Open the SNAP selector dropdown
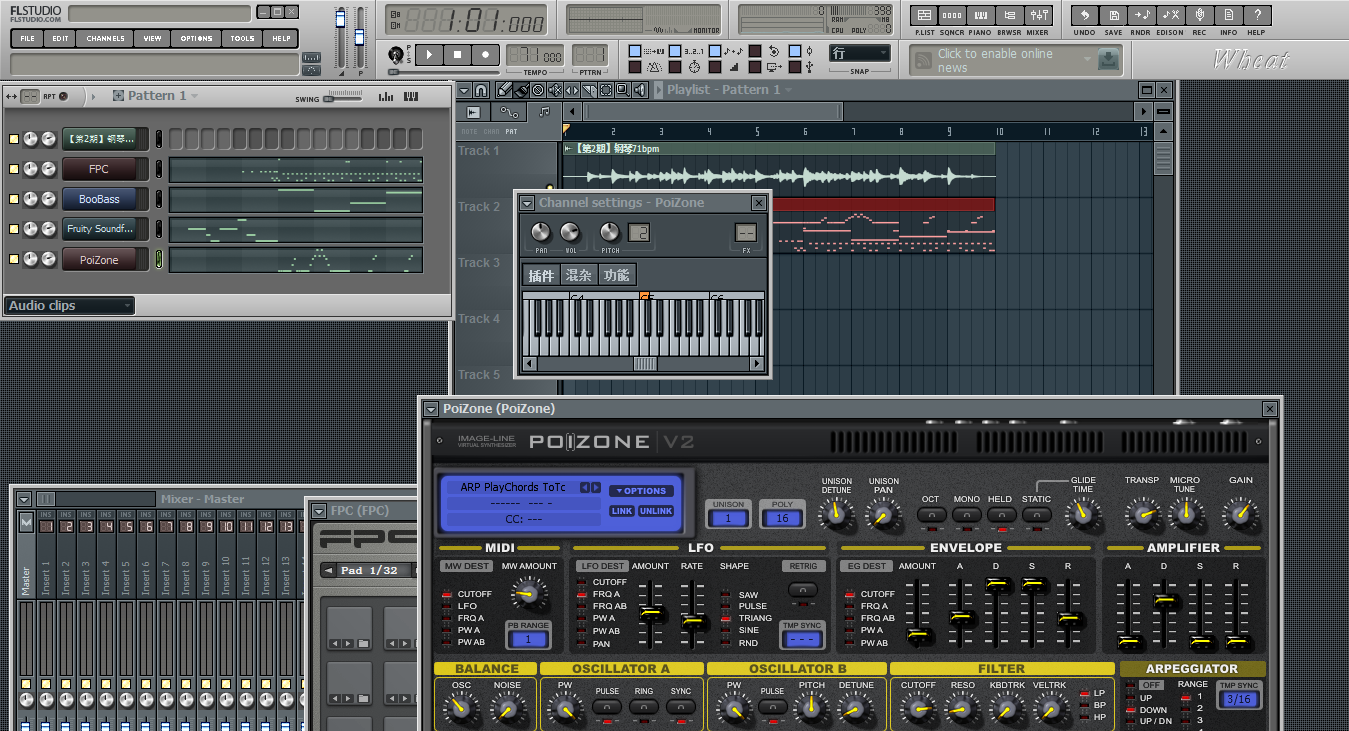Screen dimensions: 1349x731 (x=860, y=53)
